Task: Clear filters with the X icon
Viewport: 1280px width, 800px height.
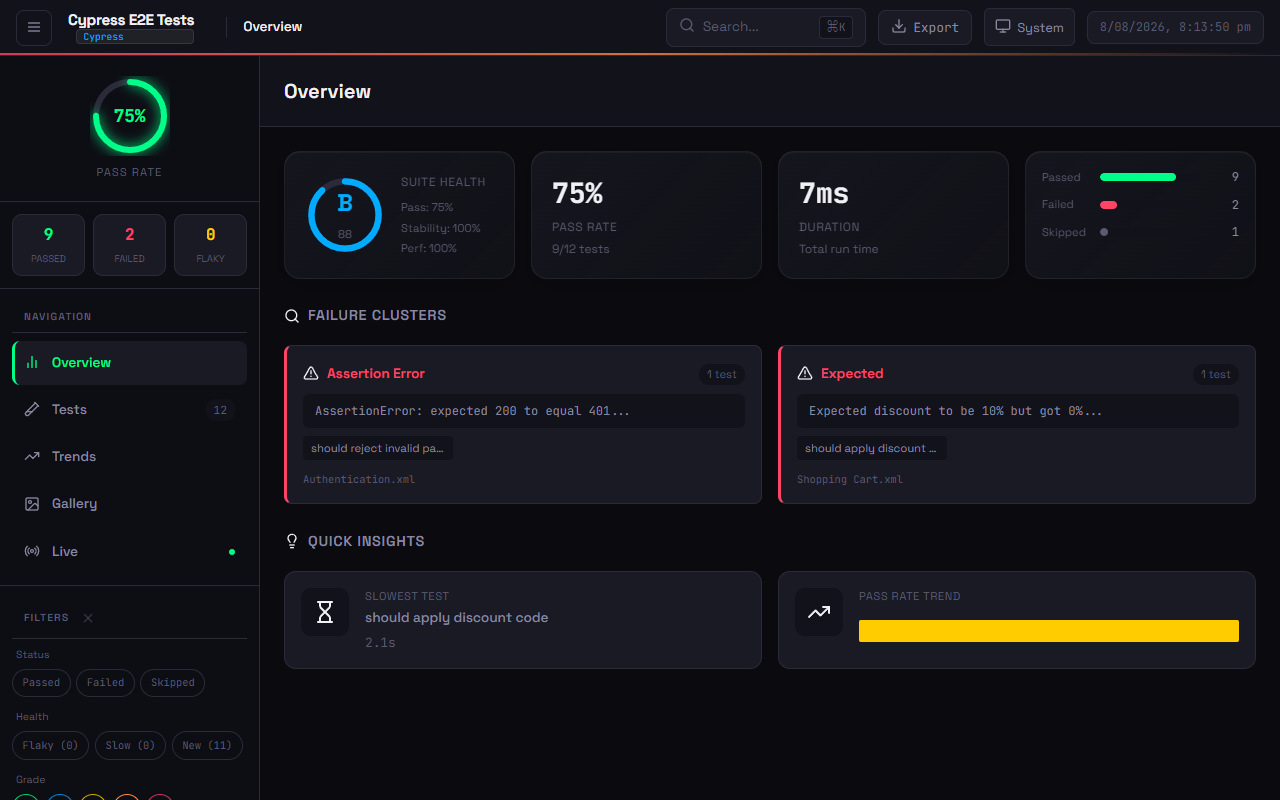Action: tap(88, 618)
